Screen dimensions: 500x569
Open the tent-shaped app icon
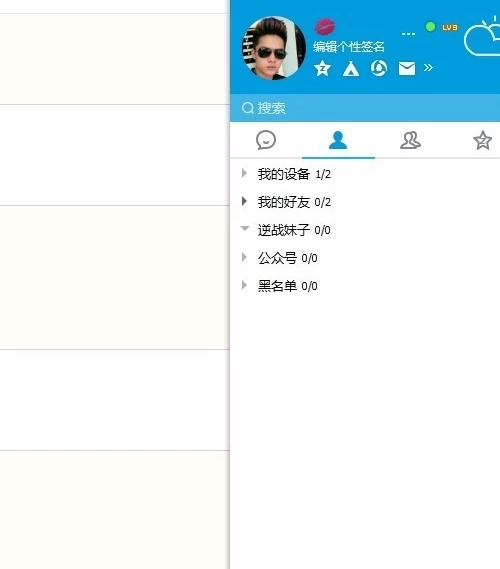[351, 69]
